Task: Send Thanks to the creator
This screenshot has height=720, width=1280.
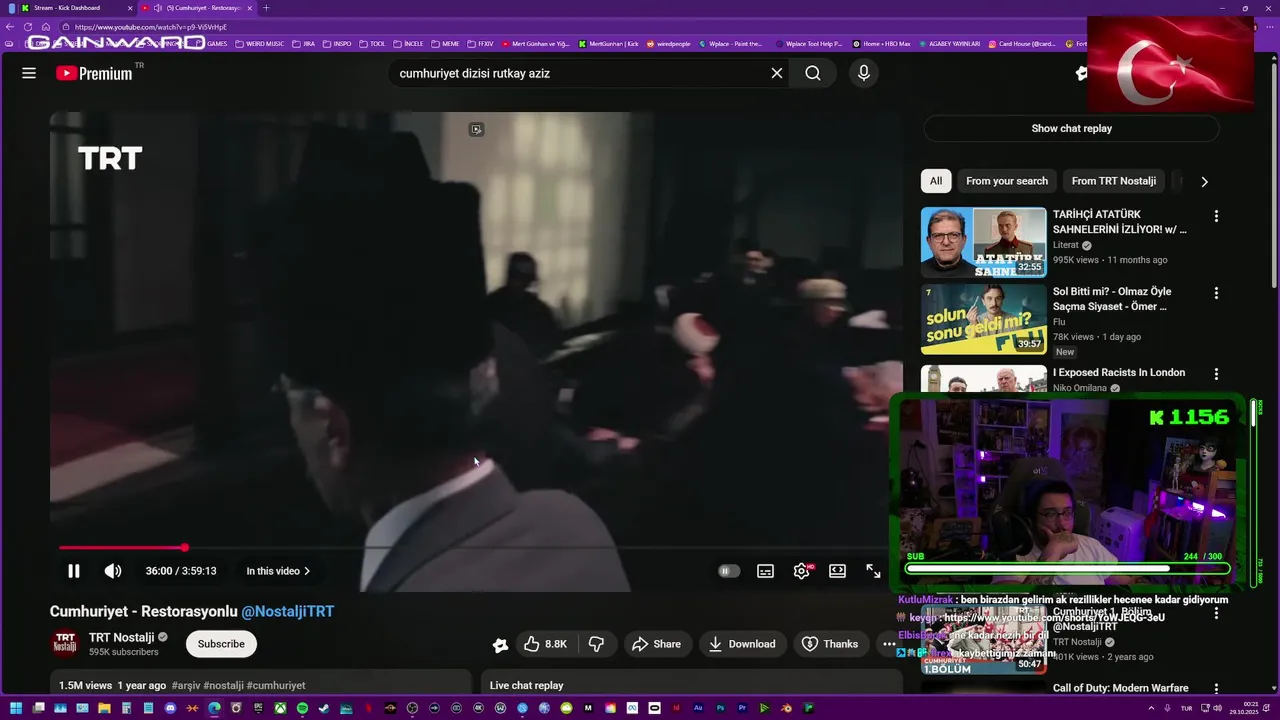Action: click(x=830, y=644)
